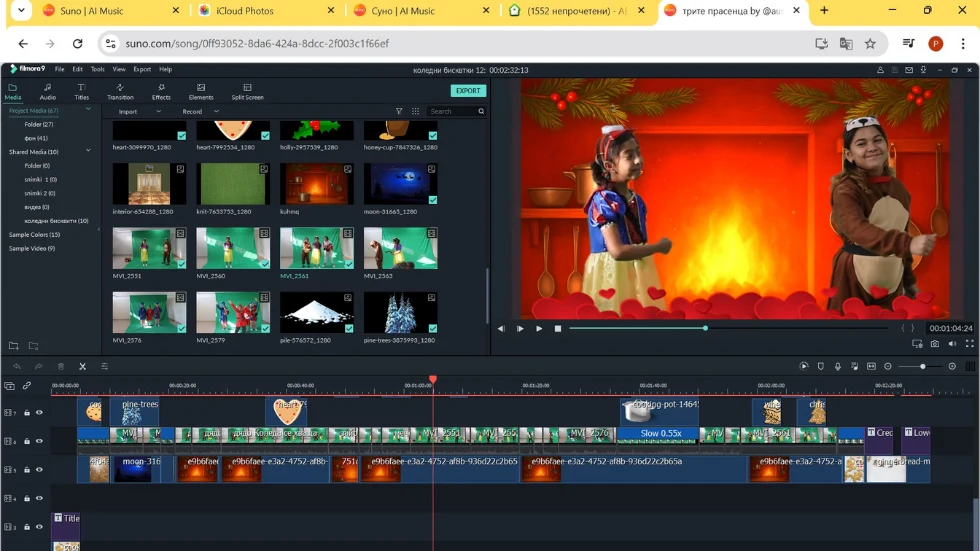The width and height of the screenshot is (980, 551).
Task: Open the Export menu in Filmora
Action: 142,69
